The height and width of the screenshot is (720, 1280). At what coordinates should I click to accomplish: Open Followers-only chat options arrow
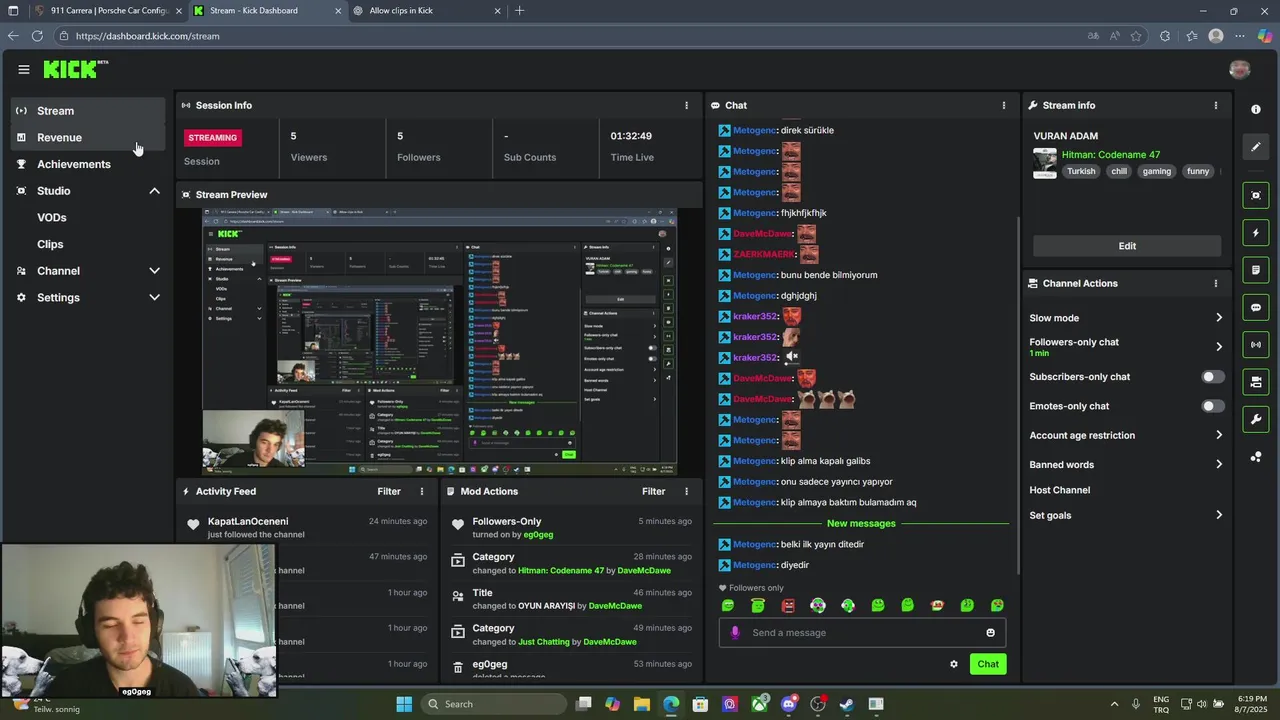1218,347
